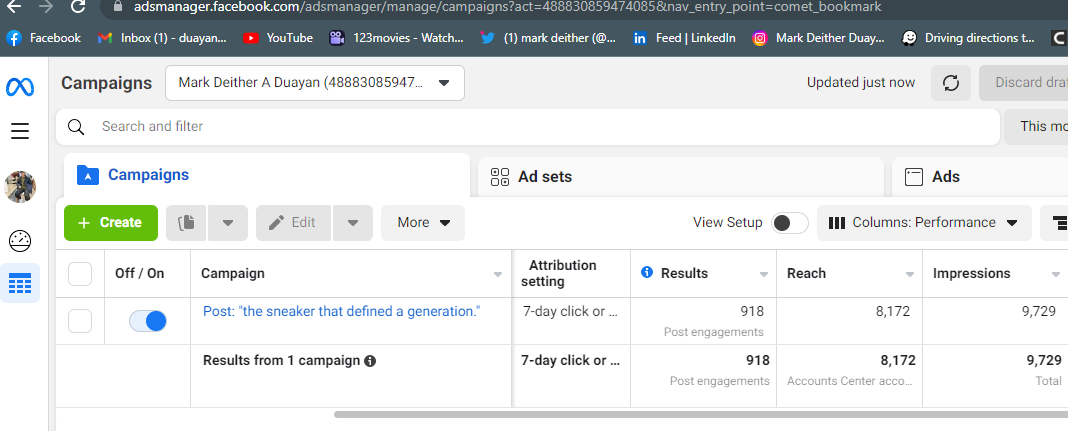Switch to the Ads tab
Screen dimensions: 1068x431
click(x=945, y=177)
